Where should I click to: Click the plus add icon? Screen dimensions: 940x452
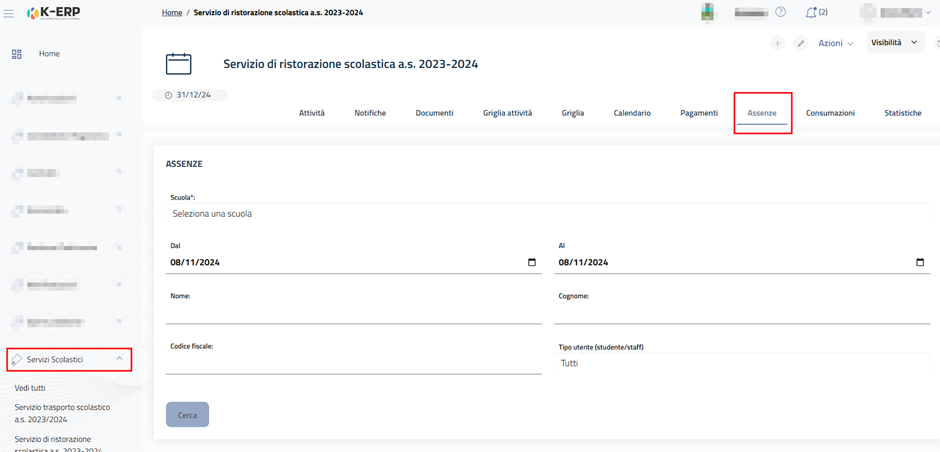pos(777,44)
